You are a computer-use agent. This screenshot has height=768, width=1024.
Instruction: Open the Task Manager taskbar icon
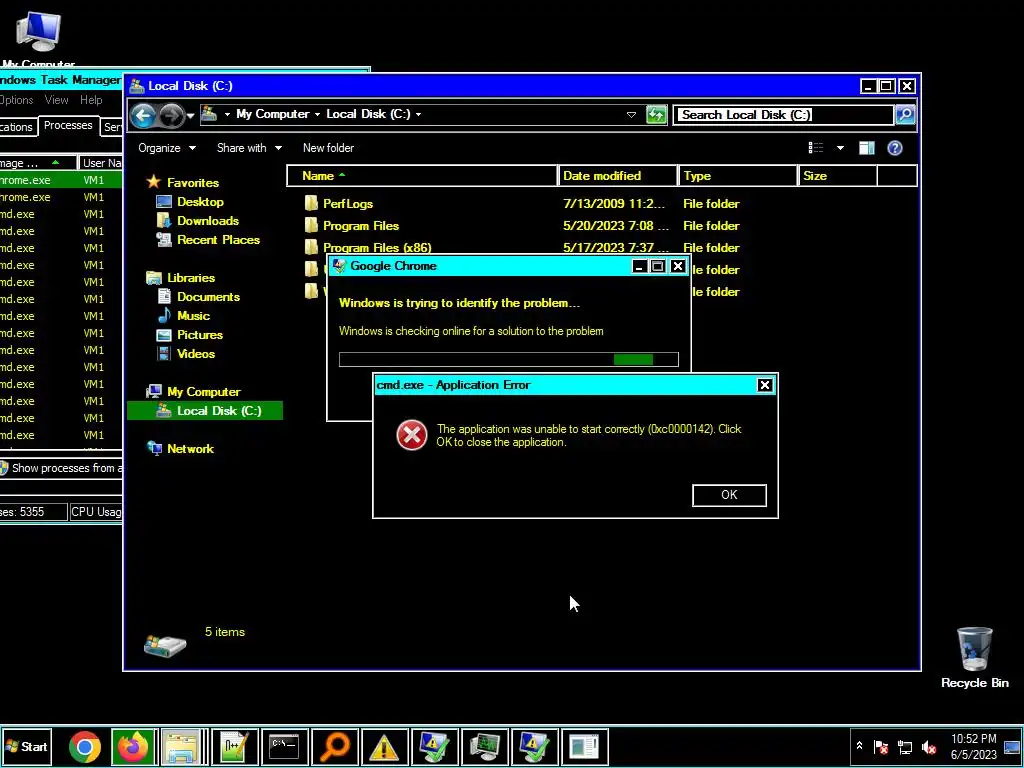(x=485, y=747)
